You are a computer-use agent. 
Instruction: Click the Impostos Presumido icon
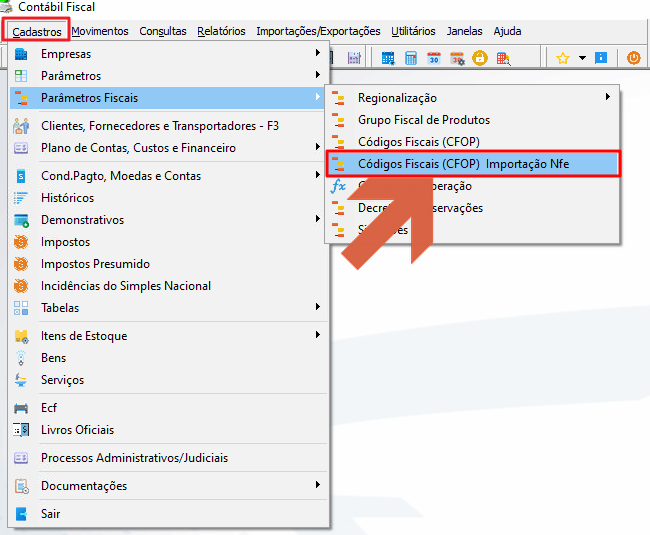tap(21, 264)
